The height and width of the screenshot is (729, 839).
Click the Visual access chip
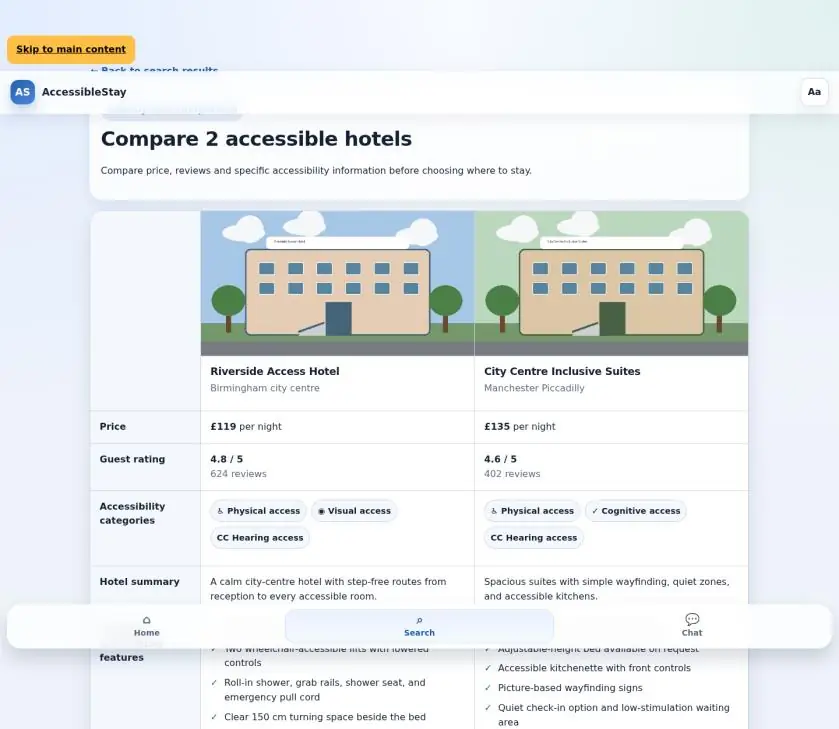point(354,511)
